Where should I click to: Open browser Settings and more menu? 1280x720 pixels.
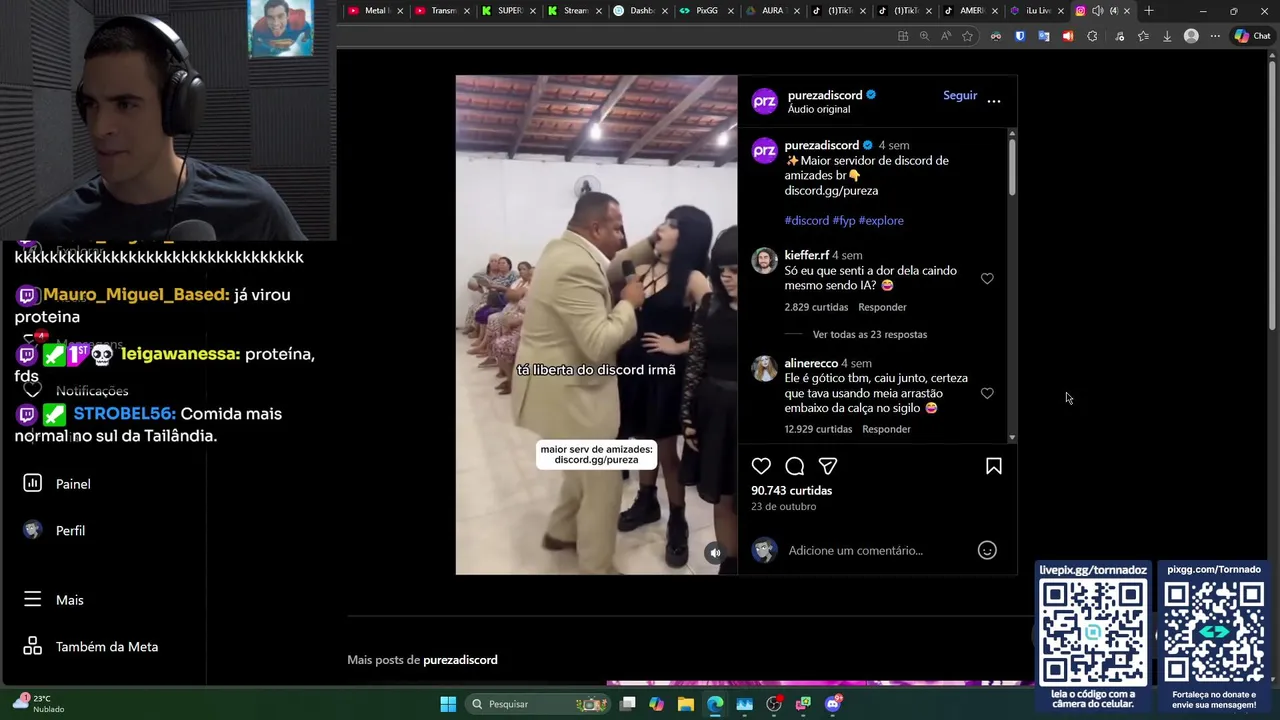pyautogui.click(x=1215, y=36)
